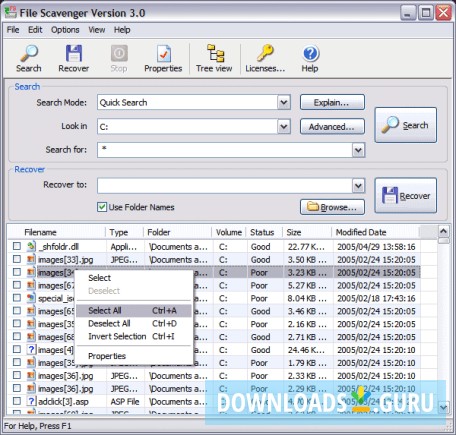Sort by the Folder column header
456x435 pixels.
[177, 232]
